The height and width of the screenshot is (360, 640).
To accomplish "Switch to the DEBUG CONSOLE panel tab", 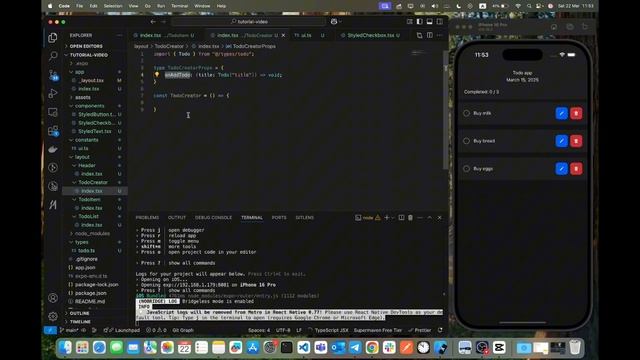I will pos(213,218).
